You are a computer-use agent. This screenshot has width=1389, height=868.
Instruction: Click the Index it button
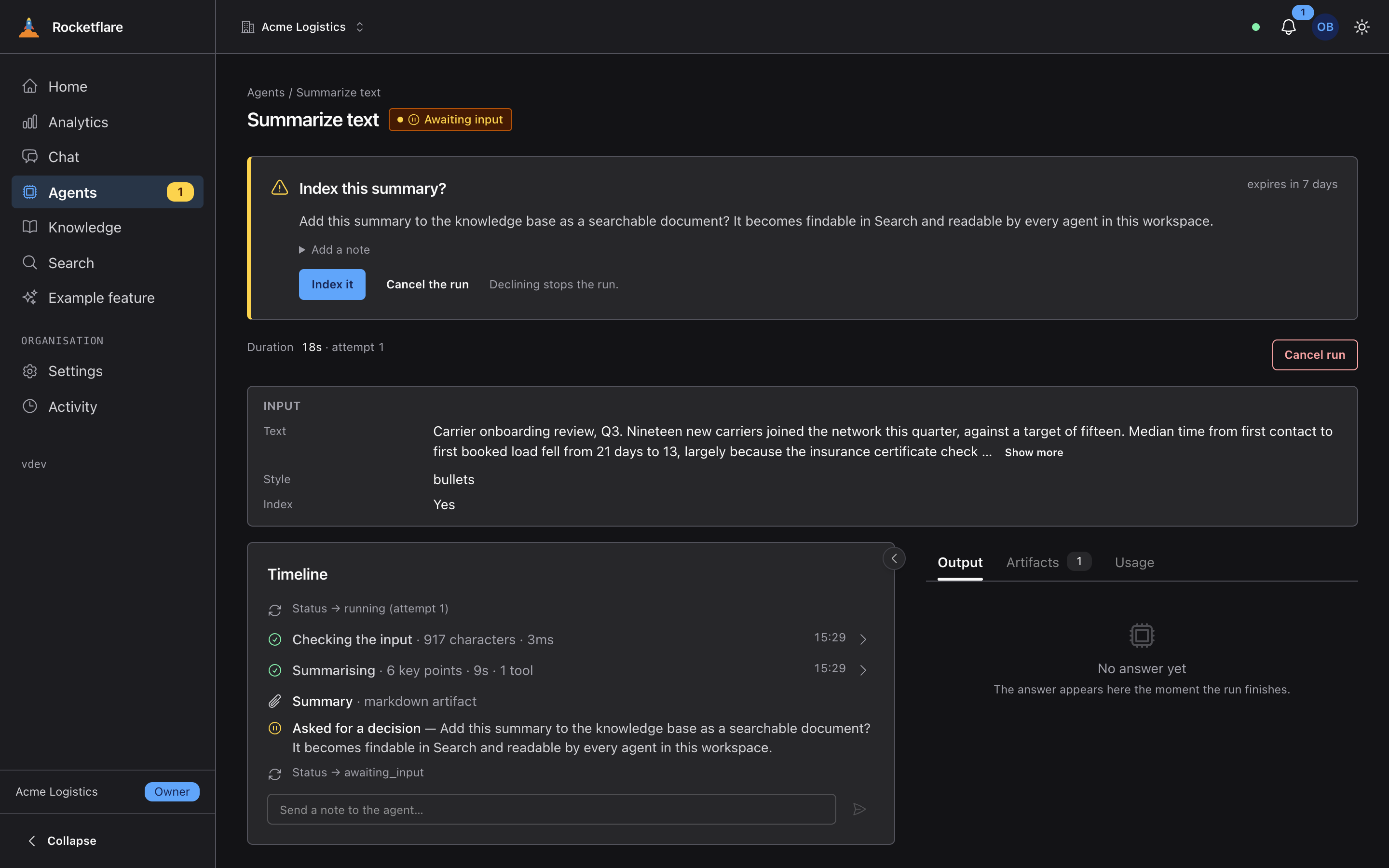click(332, 284)
